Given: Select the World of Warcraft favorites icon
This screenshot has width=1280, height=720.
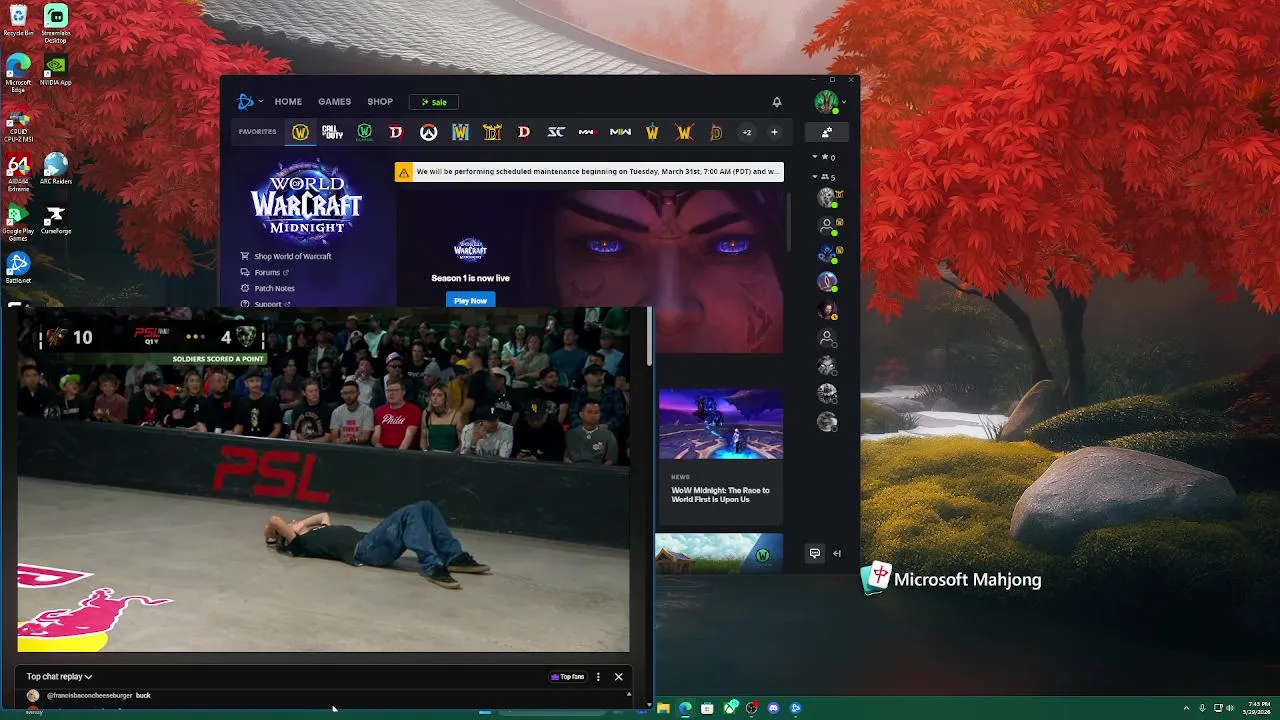Looking at the screenshot, I should click(300, 132).
